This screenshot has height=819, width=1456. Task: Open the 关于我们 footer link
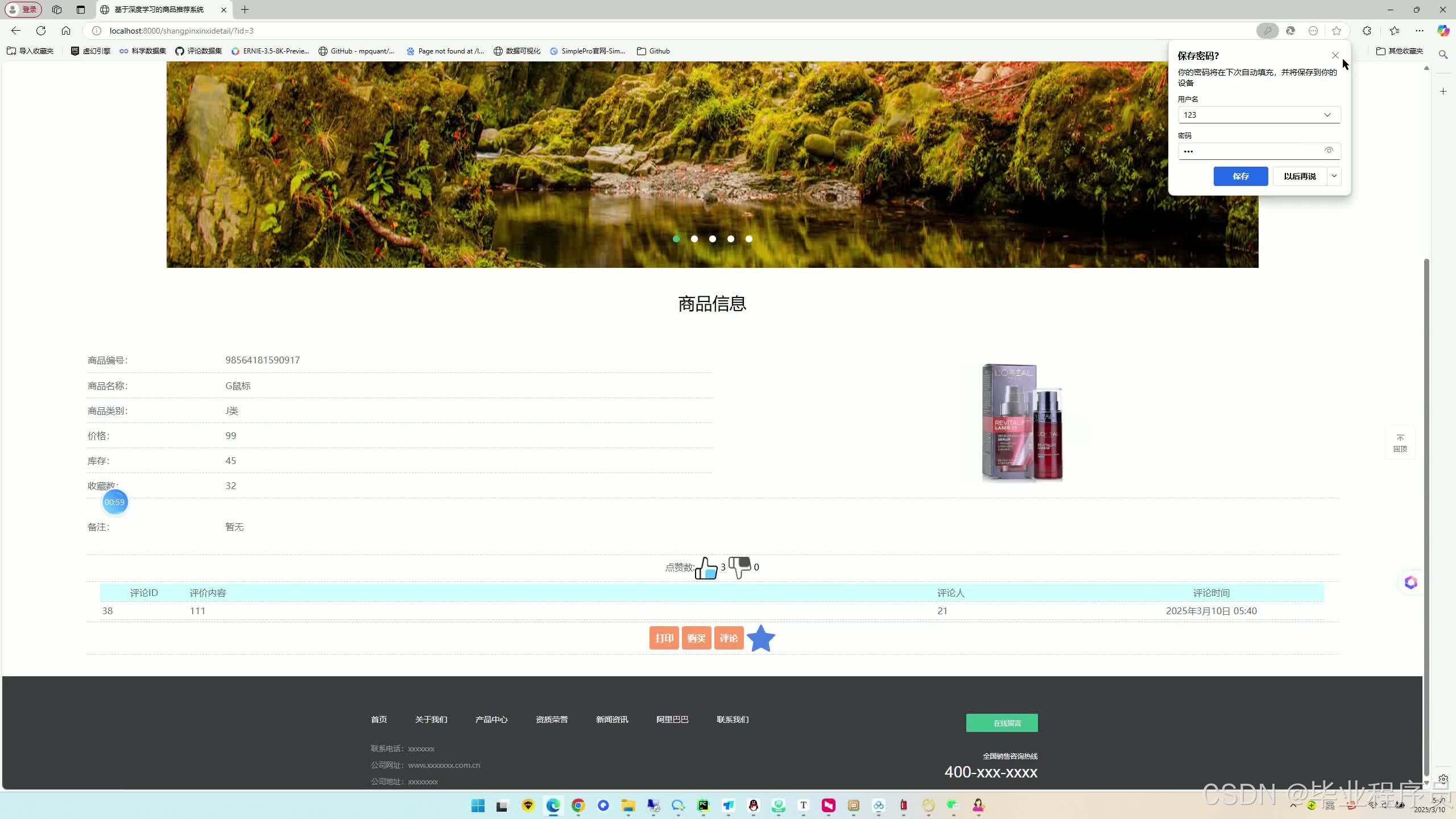431,719
